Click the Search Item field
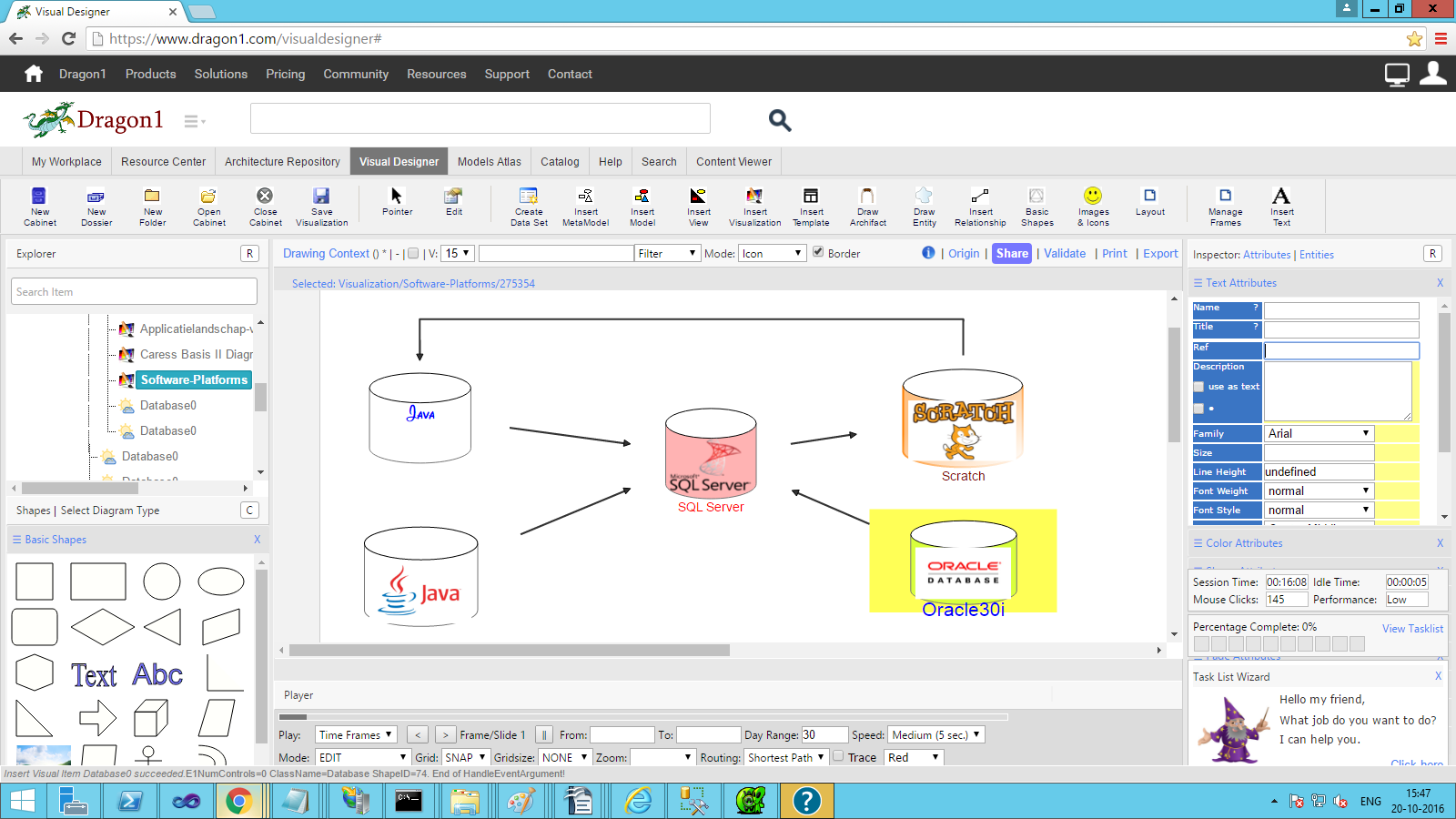This screenshot has width=1456, height=819. coord(134,291)
